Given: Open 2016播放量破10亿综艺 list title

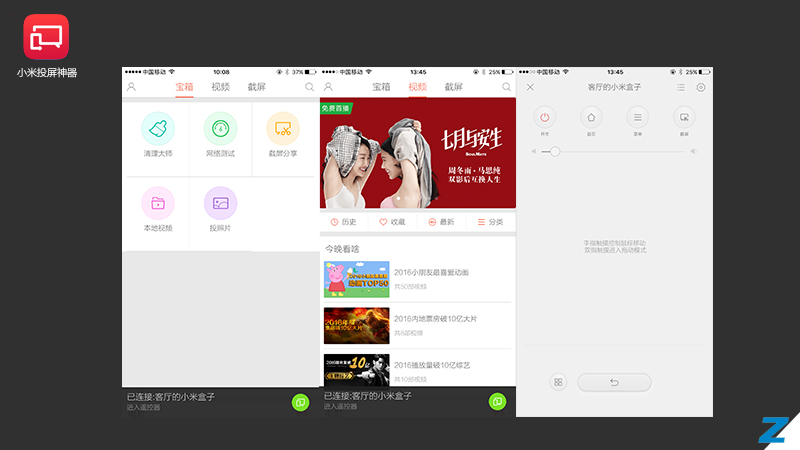Looking at the screenshot, I should (x=432, y=365).
